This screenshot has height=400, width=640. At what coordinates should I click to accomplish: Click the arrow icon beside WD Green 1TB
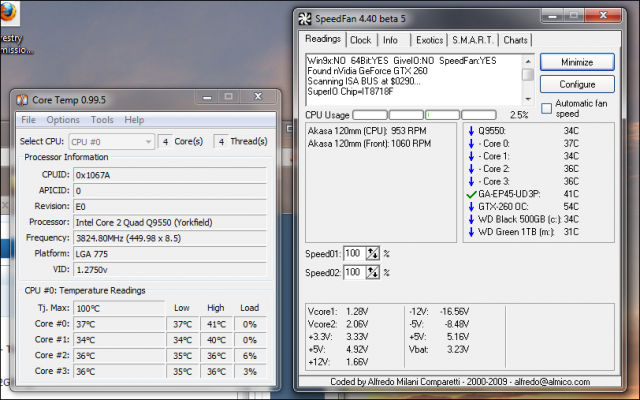click(471, 232)
